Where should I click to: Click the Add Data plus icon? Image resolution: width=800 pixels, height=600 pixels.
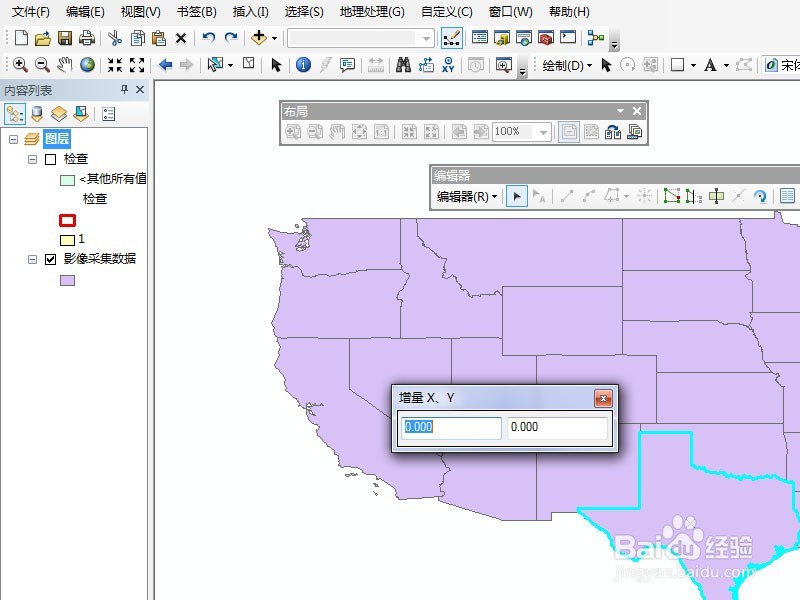(259, 38)
